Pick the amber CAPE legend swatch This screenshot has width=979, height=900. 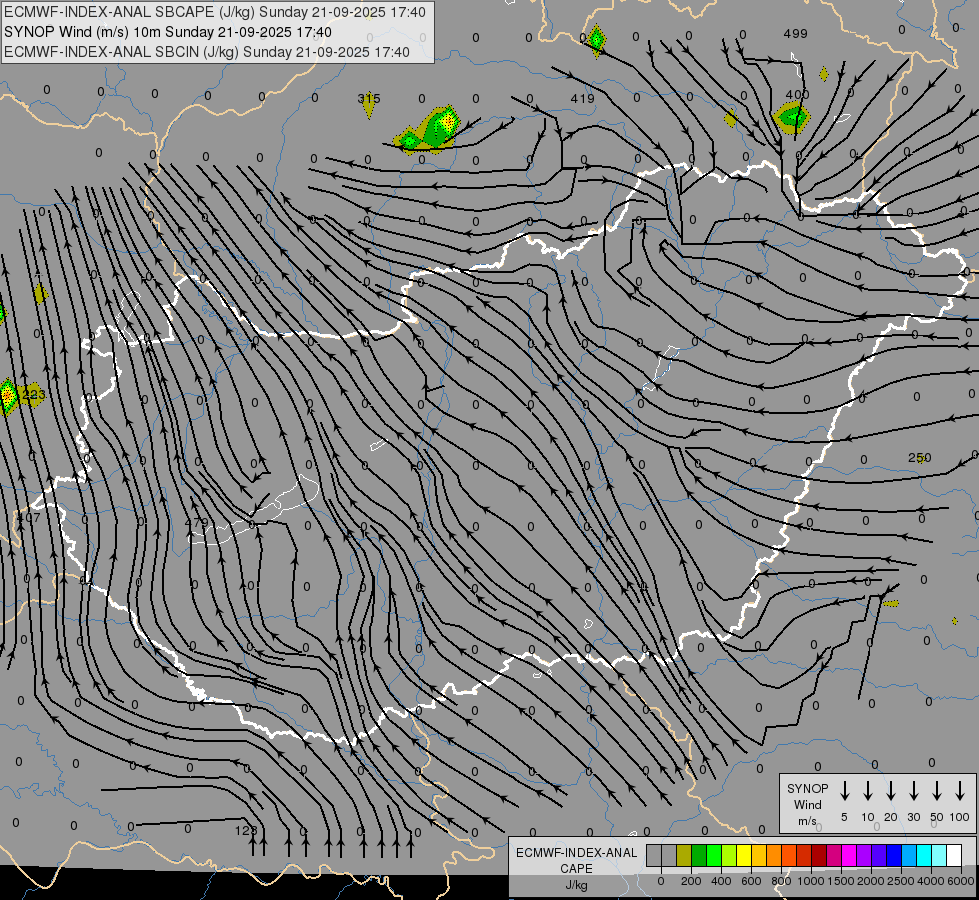(759, 855)
